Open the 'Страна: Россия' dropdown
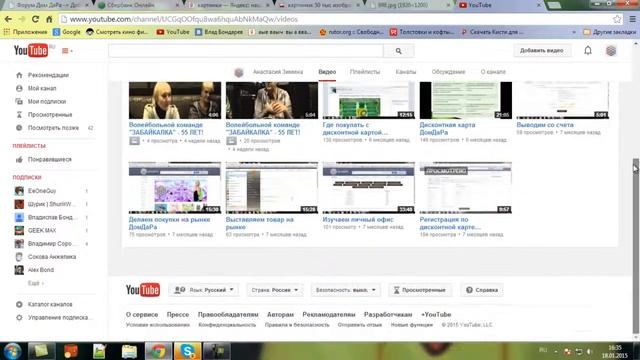 275,290
